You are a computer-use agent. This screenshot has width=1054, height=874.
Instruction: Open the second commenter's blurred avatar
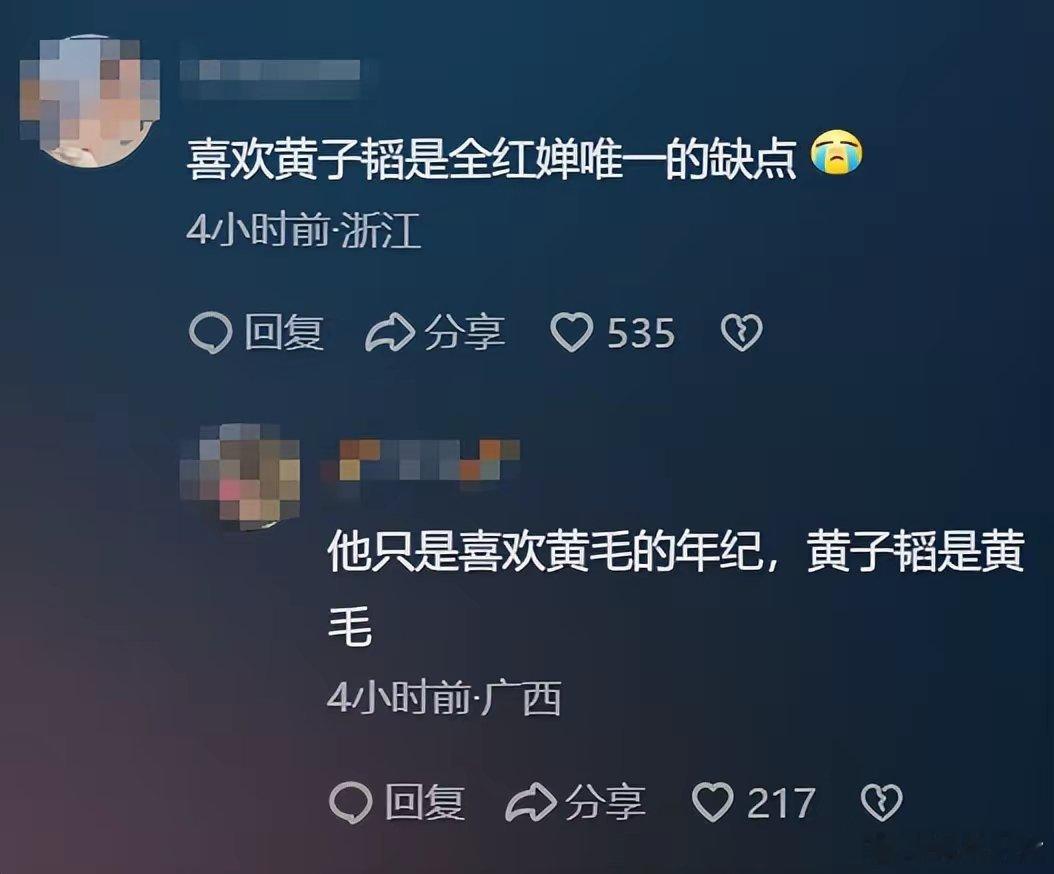241,476
